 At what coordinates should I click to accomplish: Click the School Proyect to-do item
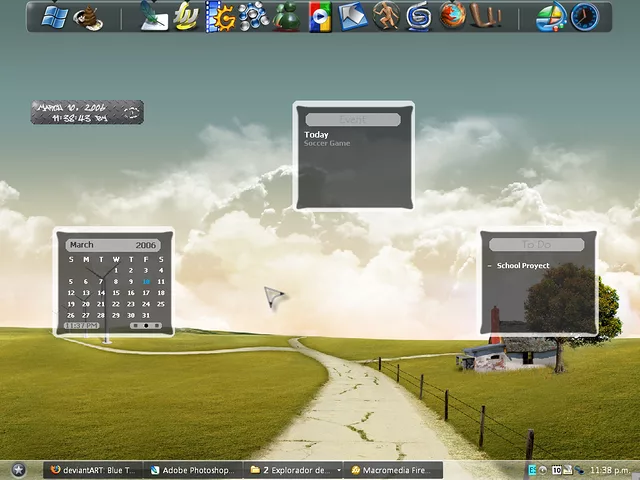522,266
